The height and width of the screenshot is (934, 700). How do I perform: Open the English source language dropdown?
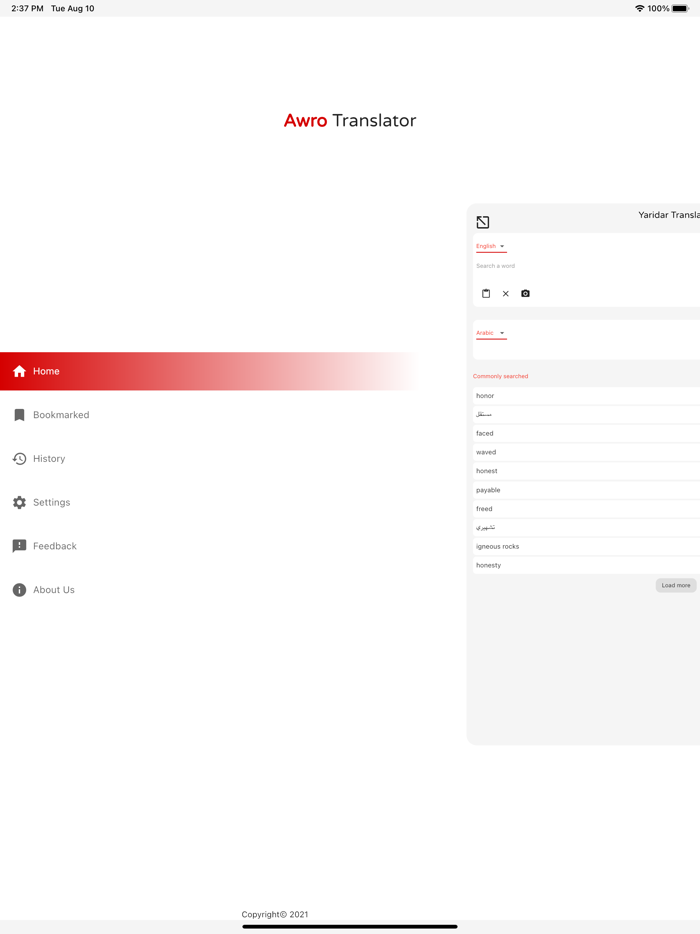491,246
